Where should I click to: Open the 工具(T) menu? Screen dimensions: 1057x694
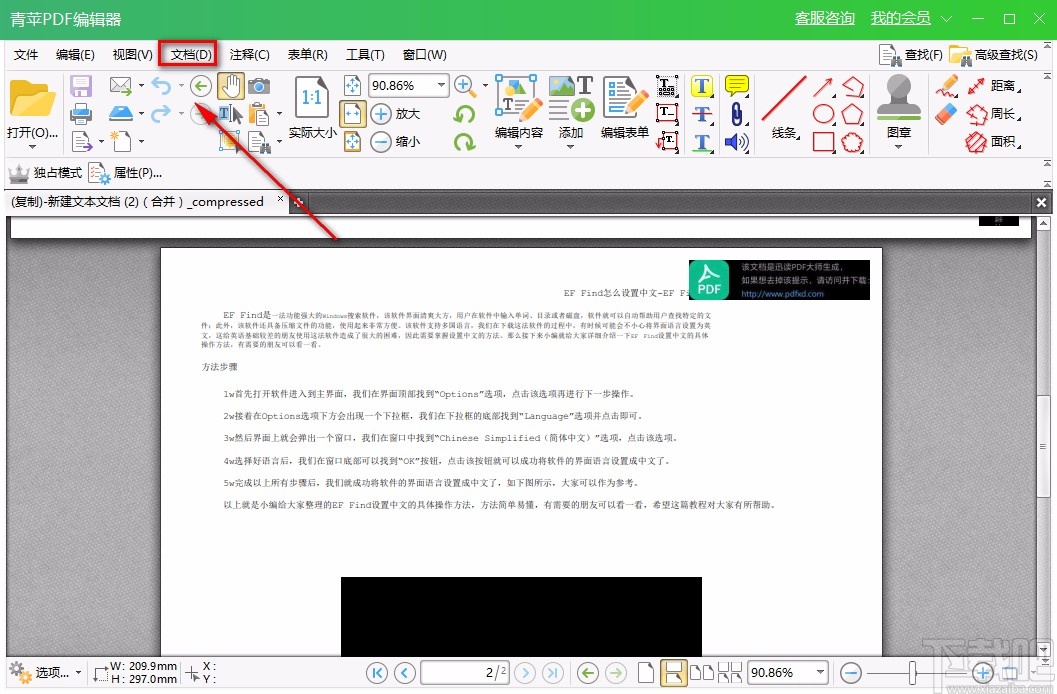click(365, 55)
